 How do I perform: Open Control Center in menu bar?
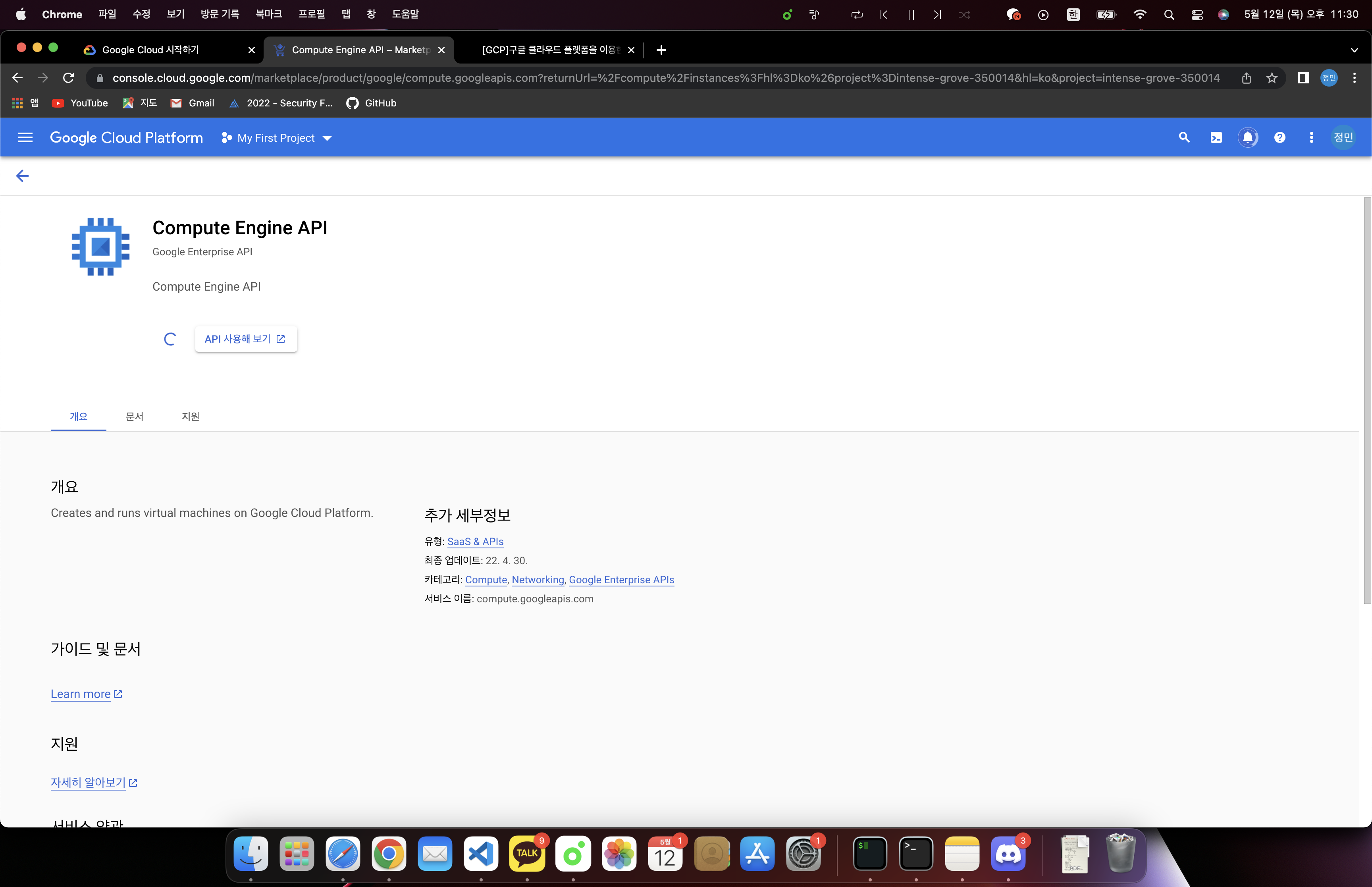[1197, 14]
